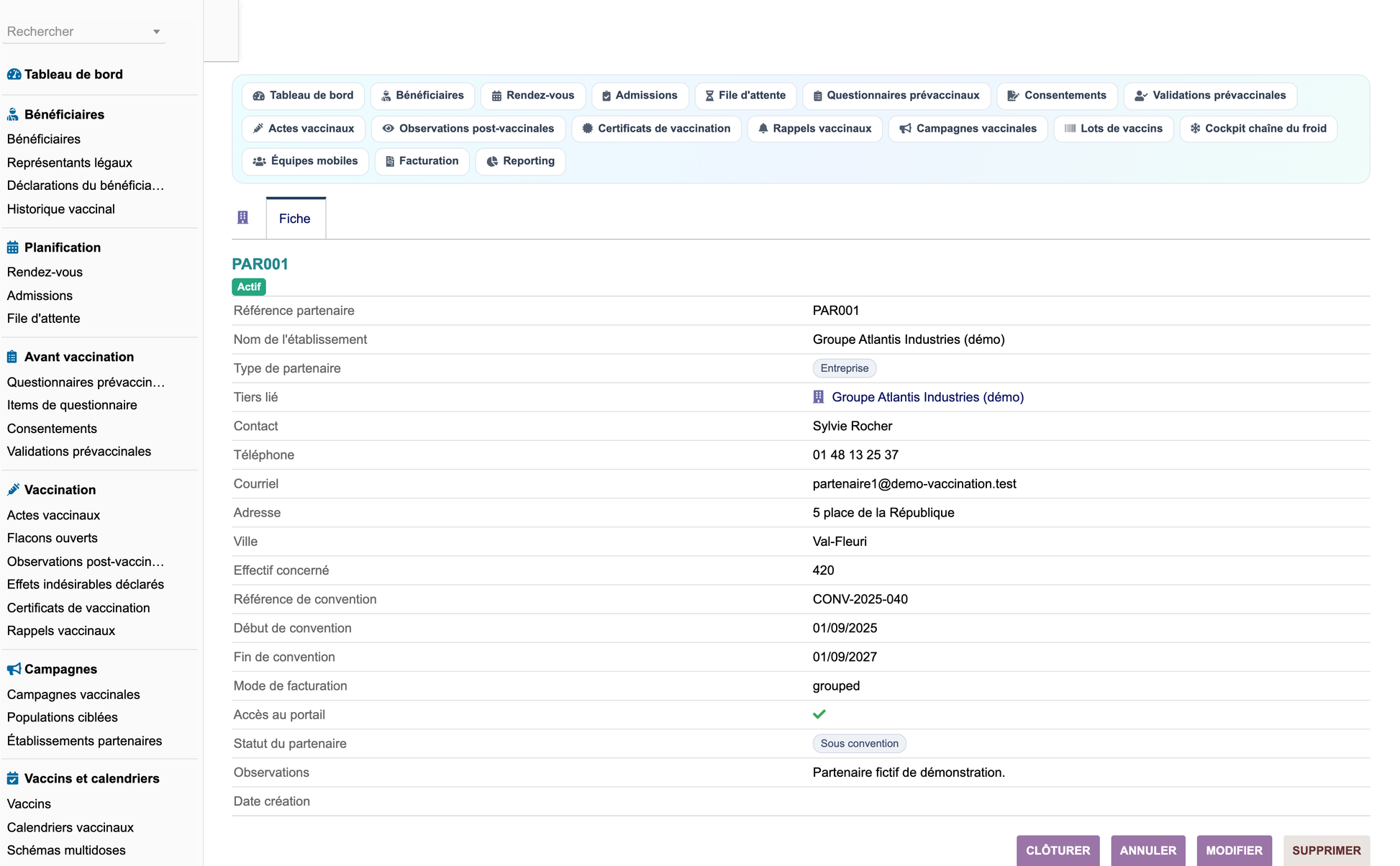
Task: Click the CLÔTURER button
Action: pyautogui.click(x=1058, y=850)
